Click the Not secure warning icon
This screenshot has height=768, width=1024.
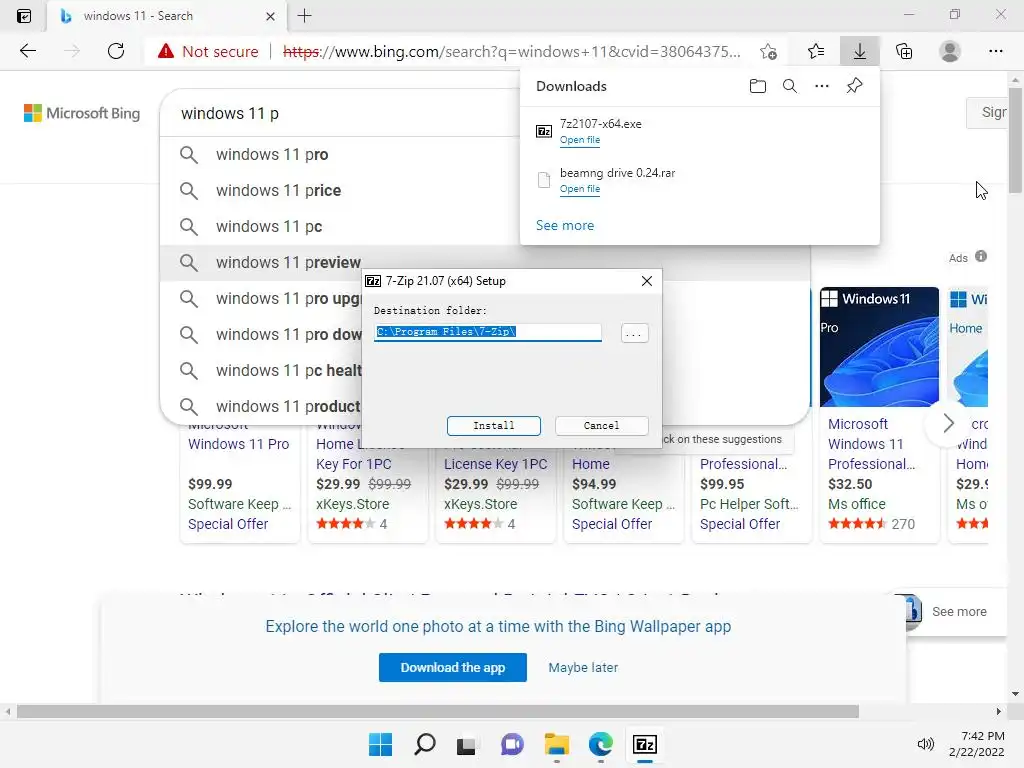click(x=166, y=51)
